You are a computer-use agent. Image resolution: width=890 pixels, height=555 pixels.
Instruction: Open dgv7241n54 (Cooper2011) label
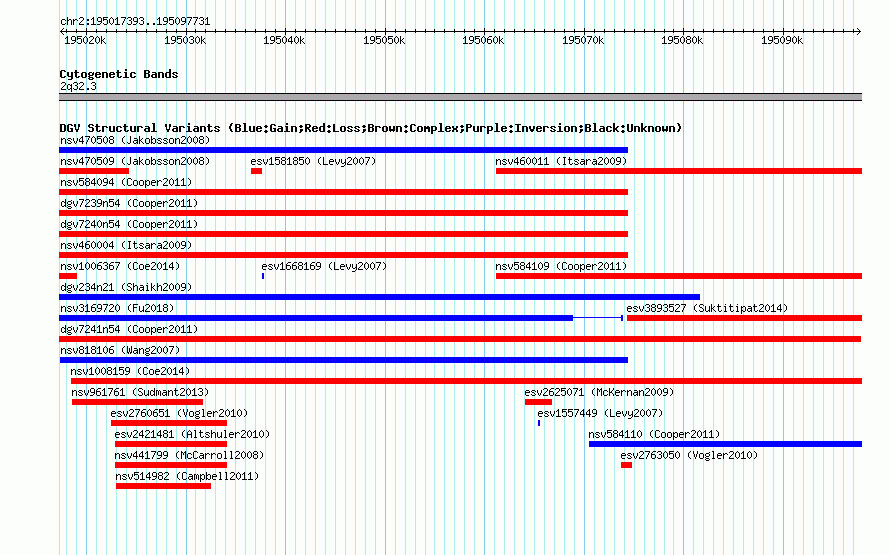click(x=129, y=329)
